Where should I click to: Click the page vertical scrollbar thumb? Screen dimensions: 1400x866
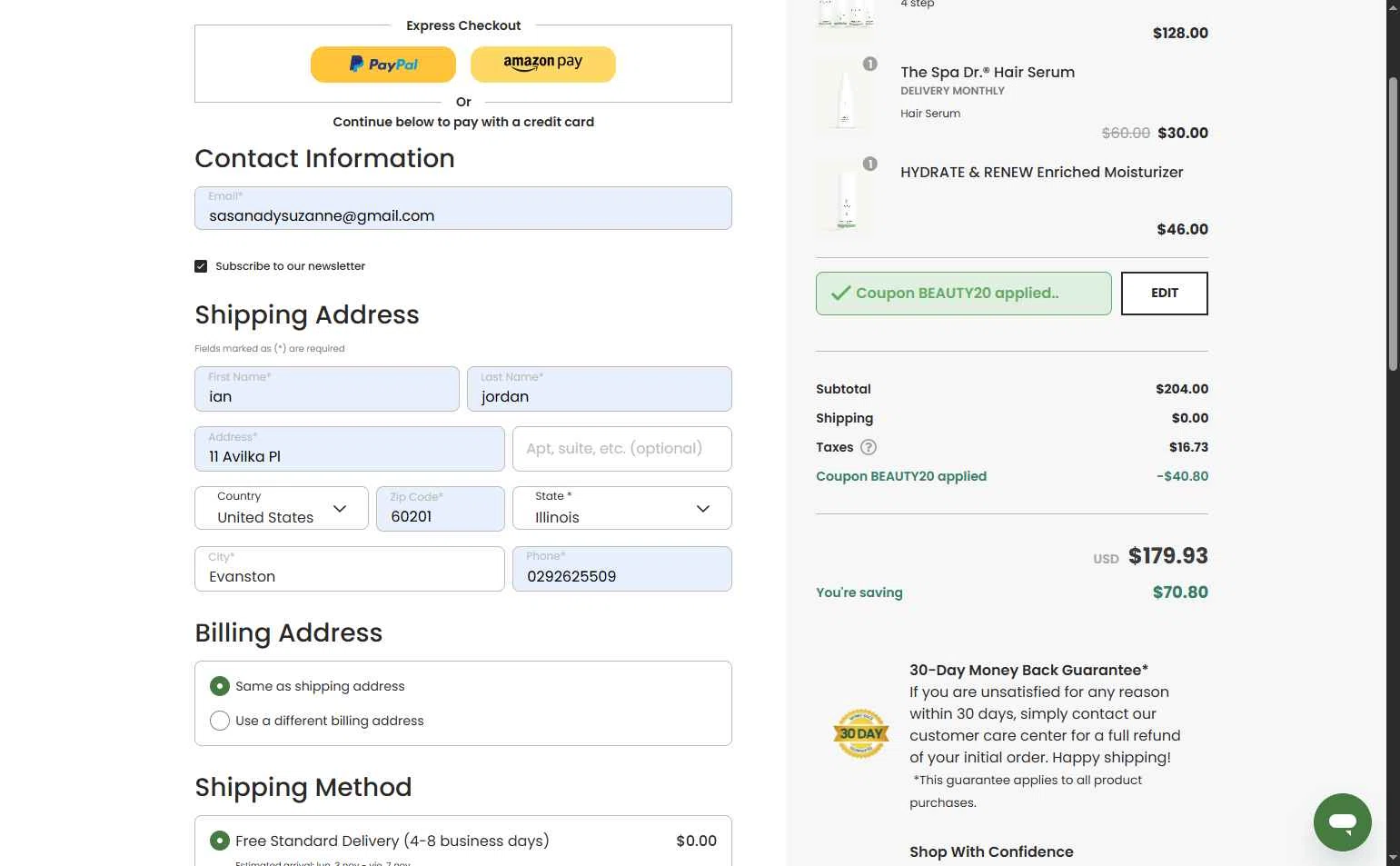coord(1393,224)
